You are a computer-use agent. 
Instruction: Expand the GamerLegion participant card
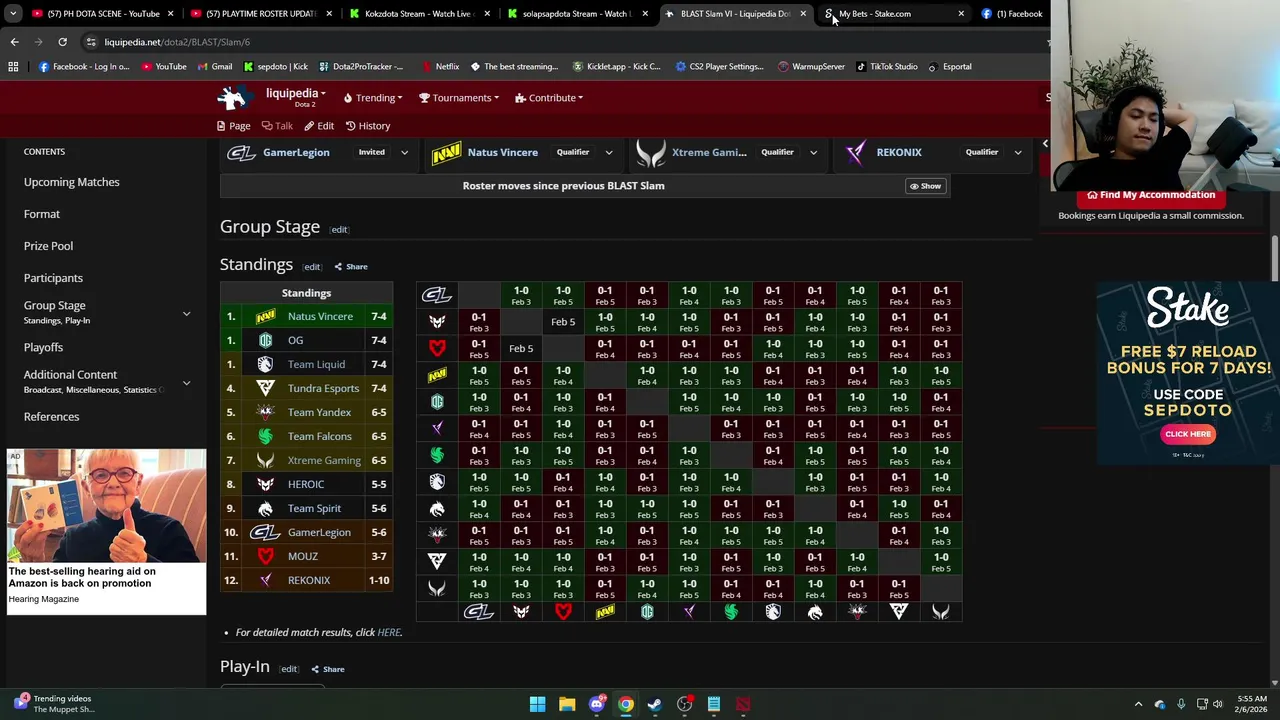point(404,153)
